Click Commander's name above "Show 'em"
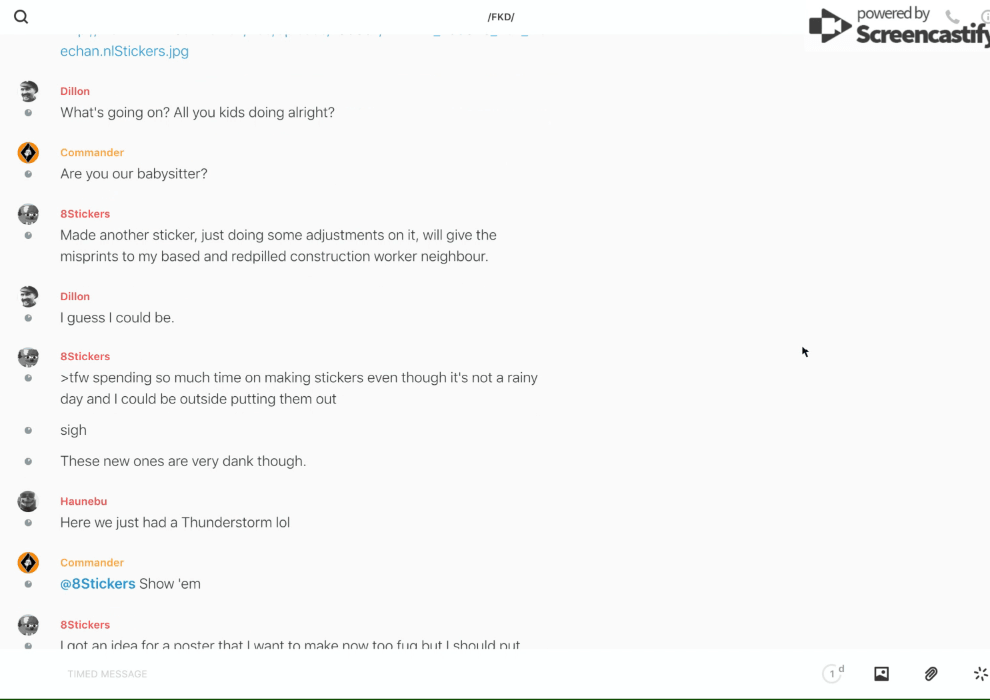The height and width of the screenshot is (700, 990). pos(92,562)
